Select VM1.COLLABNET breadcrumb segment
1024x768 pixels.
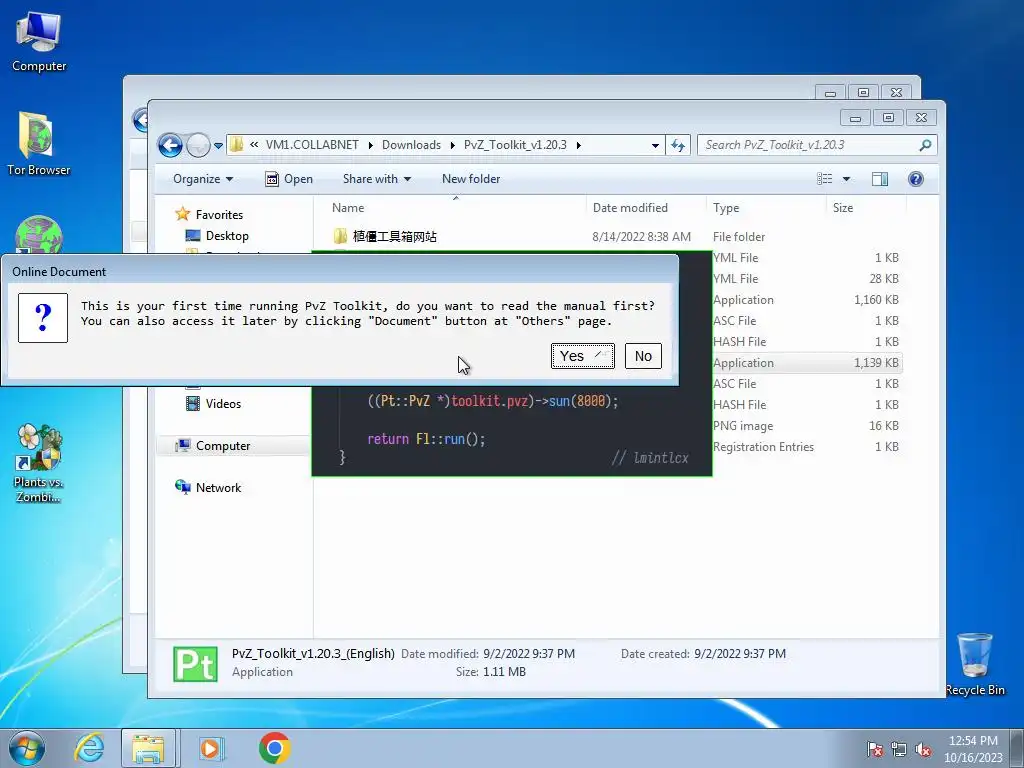point(312,145)
